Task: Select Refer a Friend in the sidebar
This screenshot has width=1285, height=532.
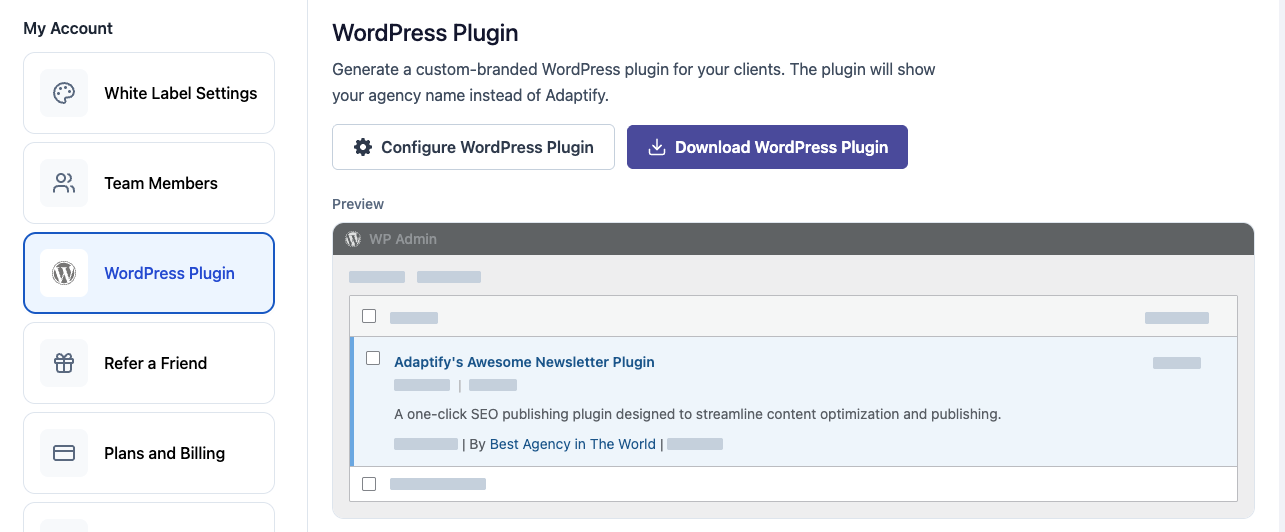Action: point(156,363)
